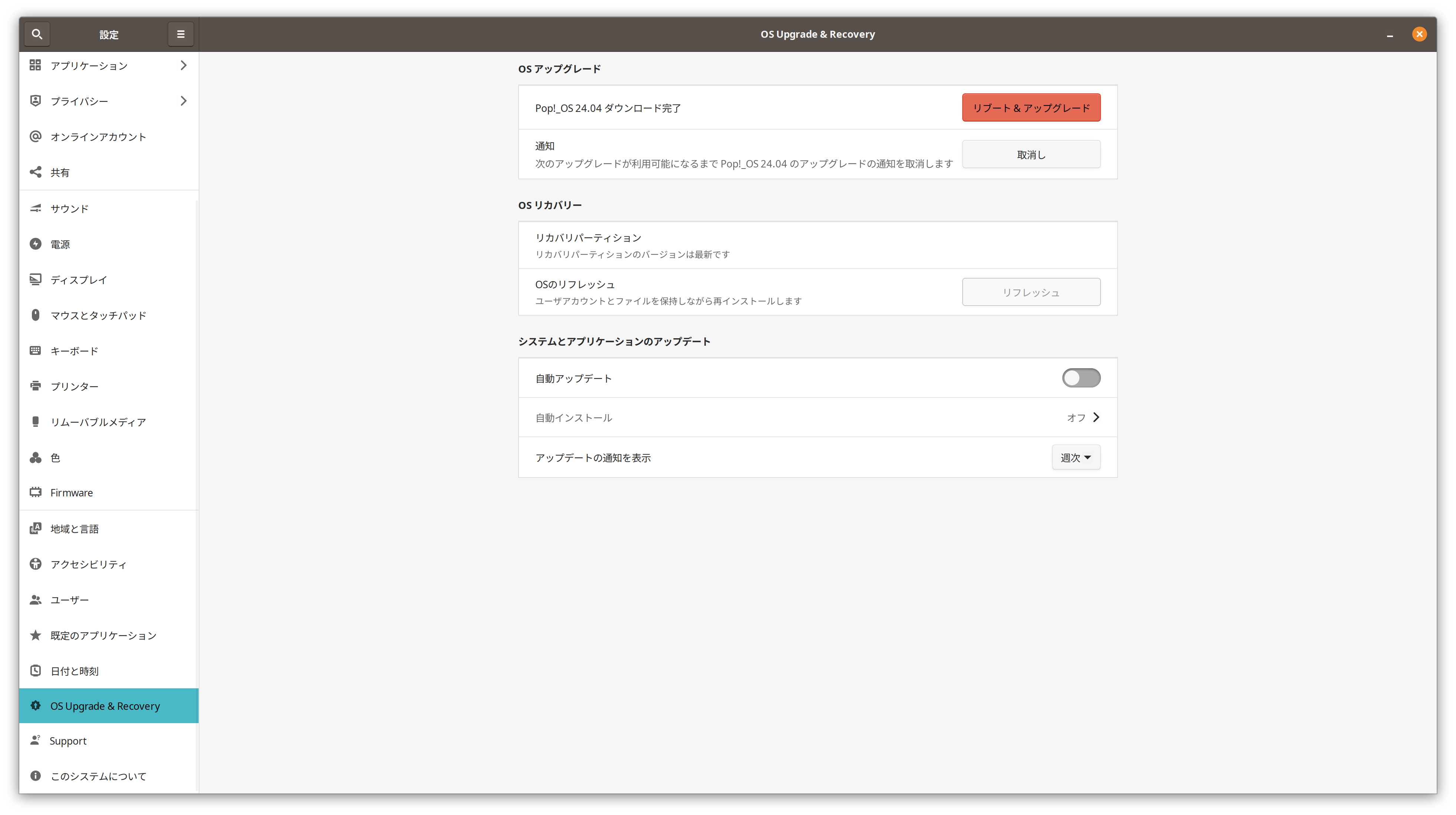This screenshot has height=815, width=1456.
Task: Click the 電源 (Power) lightning icon
Action: (x=36, y=244)
